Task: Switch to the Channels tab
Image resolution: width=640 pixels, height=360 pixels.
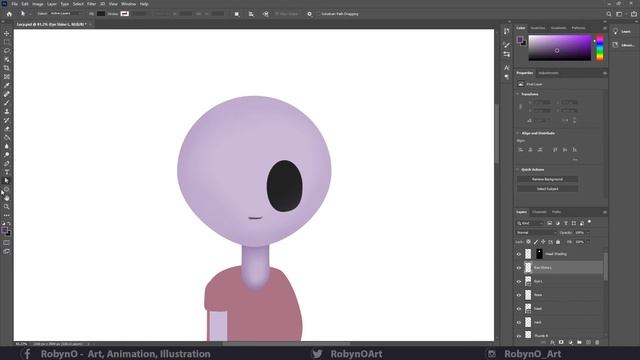Action: click(539, 212)
